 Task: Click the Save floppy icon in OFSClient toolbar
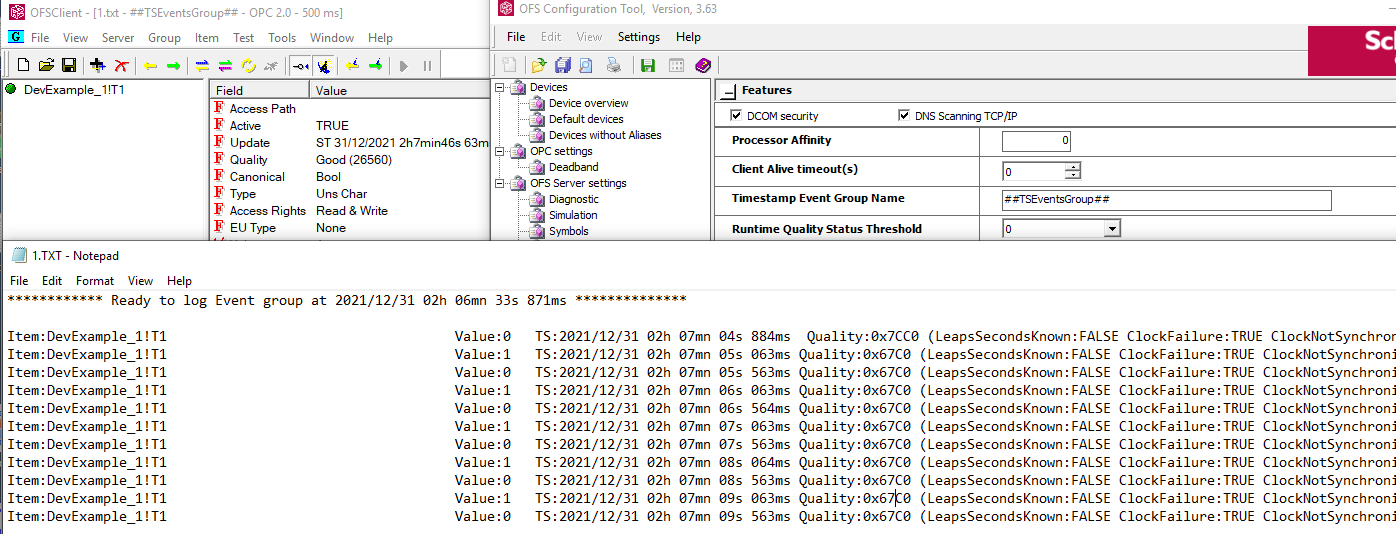click(69, 65)
